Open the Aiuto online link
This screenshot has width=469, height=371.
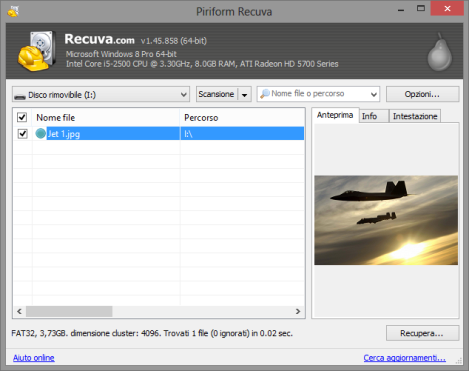(x=34, y=358)
